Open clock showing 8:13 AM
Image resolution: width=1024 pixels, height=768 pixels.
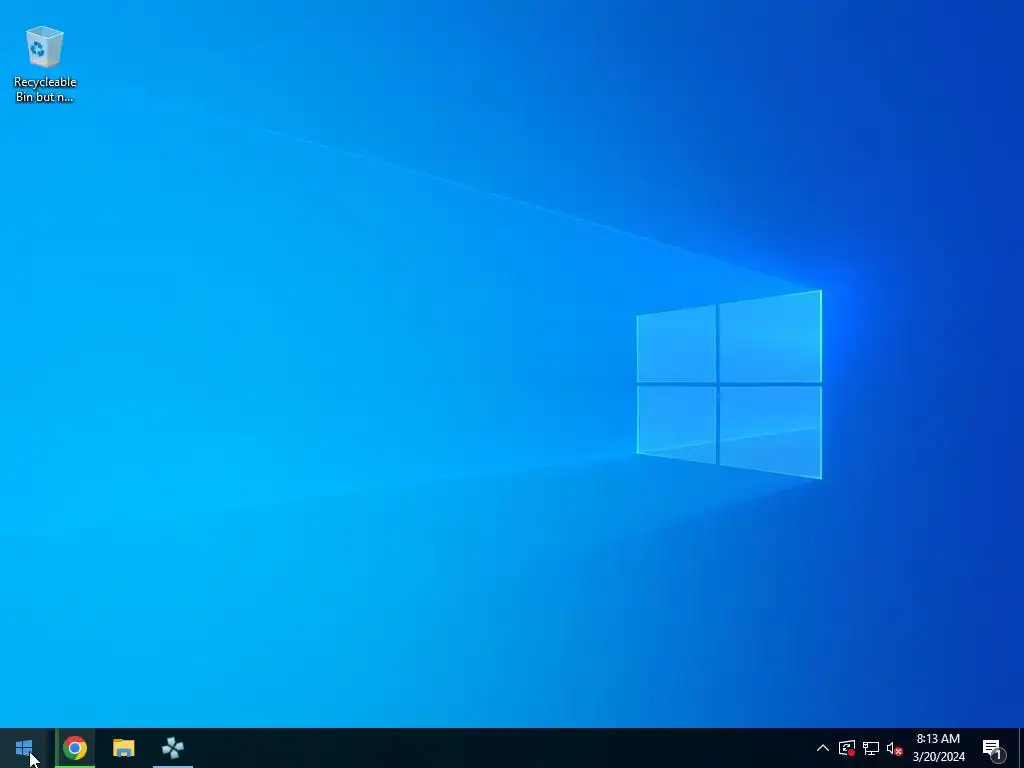coord(938,748)
